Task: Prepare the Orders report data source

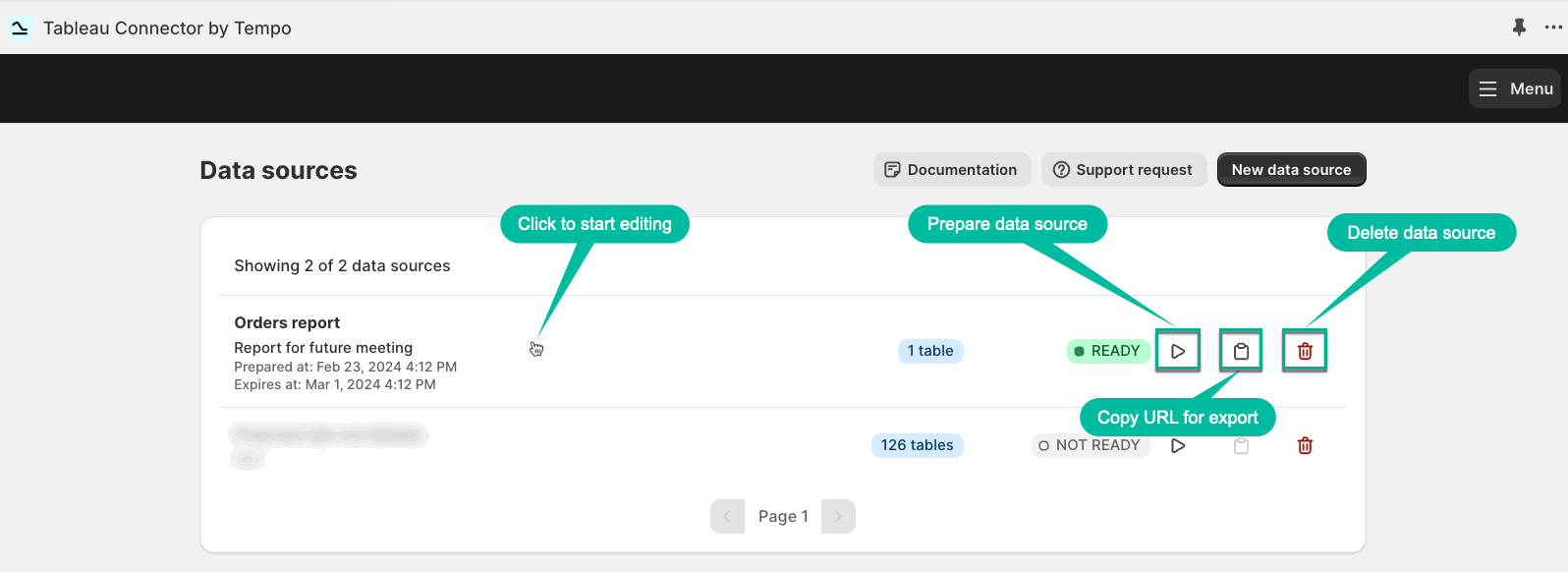Action: 1178,351
